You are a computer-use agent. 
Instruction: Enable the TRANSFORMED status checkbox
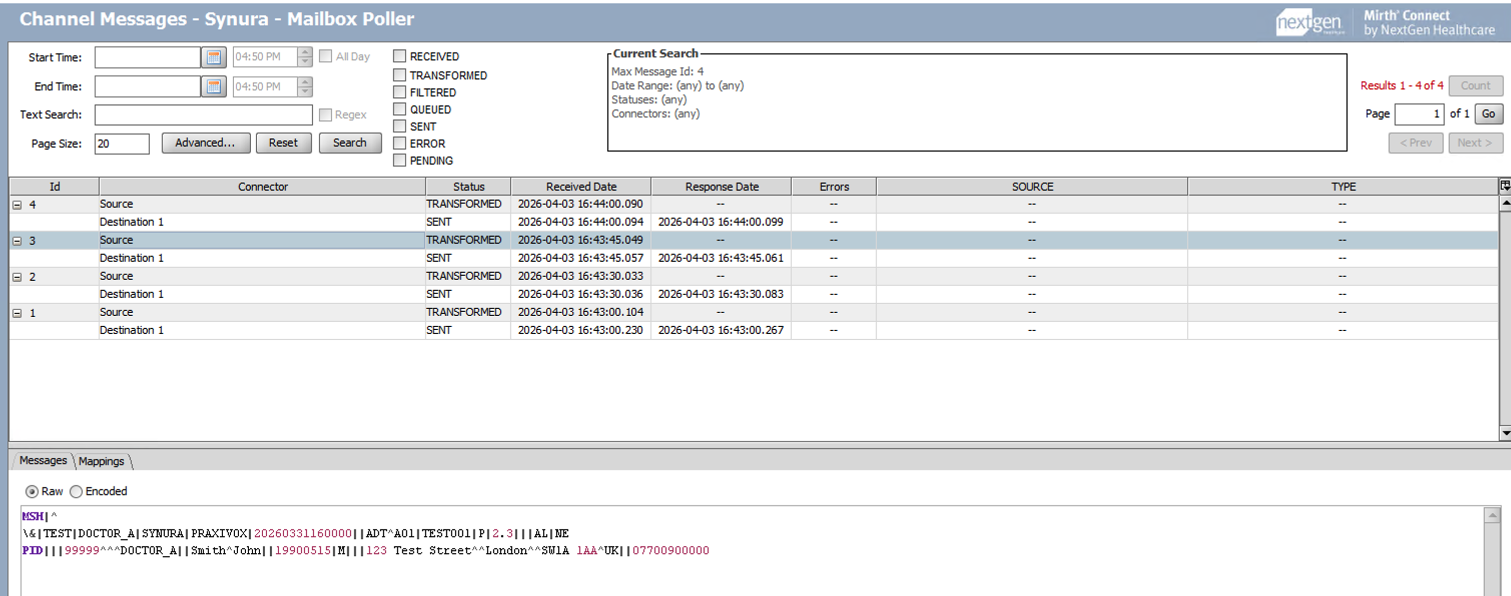(x=400, y=75)
